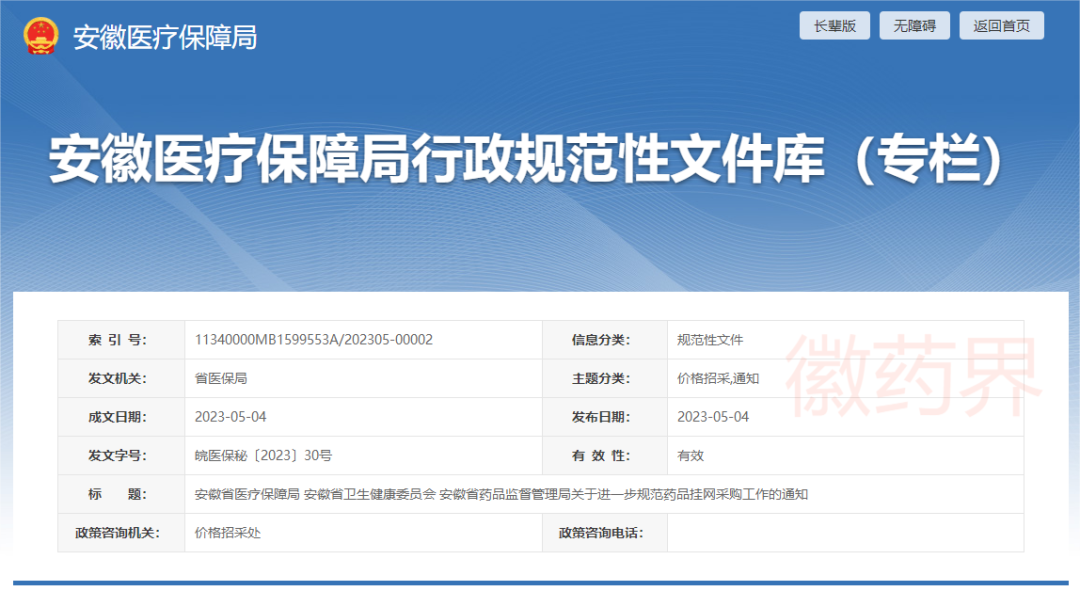Image resolution: width=1080 pixels, height=607 pixels.
Task: Return home via 返回首页 button
Action: click(1001, 26)
